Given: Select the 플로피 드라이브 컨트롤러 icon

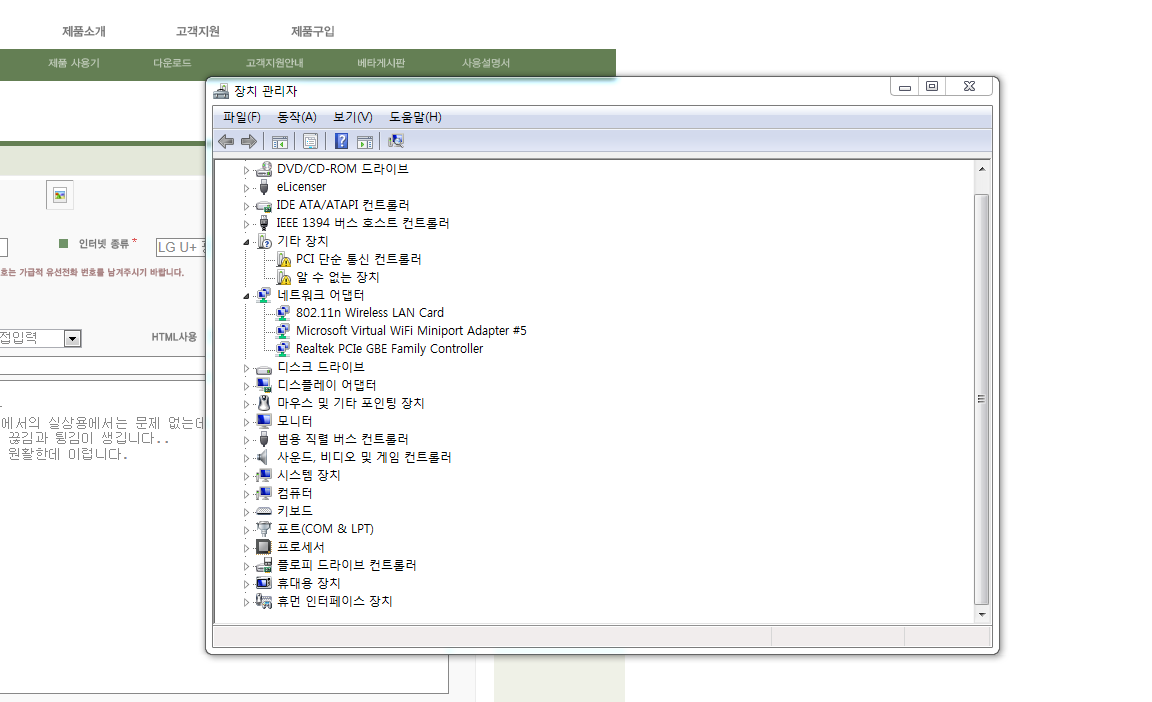Looking at the screenshot, I should pyautogui.click(x=264, y=565).
